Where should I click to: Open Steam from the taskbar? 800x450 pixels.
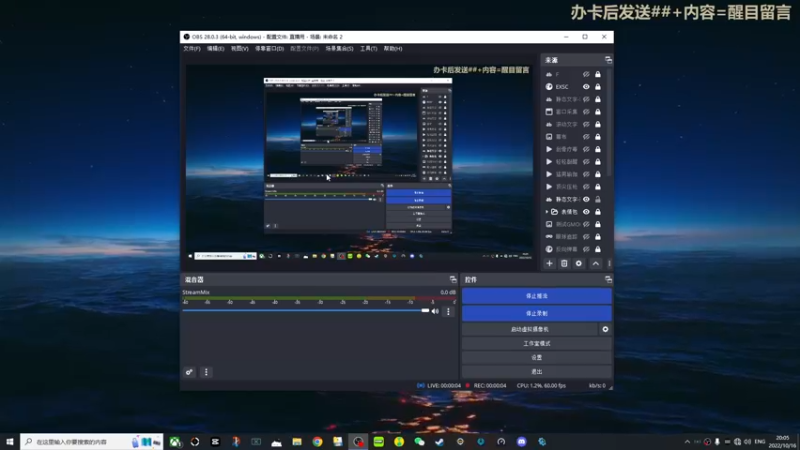440,442
